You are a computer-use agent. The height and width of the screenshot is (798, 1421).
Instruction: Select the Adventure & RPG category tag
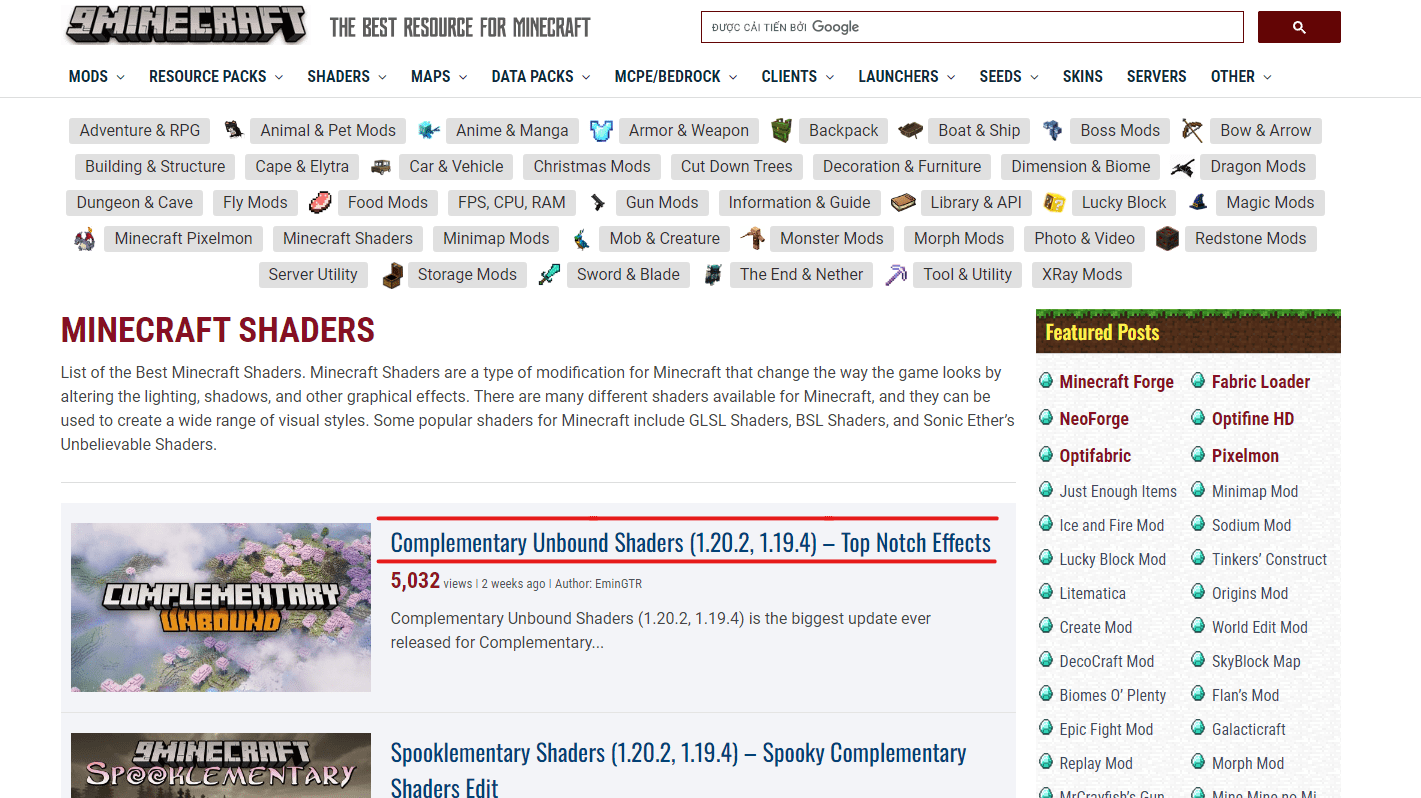pyautogui.click(x=140, y=130)
